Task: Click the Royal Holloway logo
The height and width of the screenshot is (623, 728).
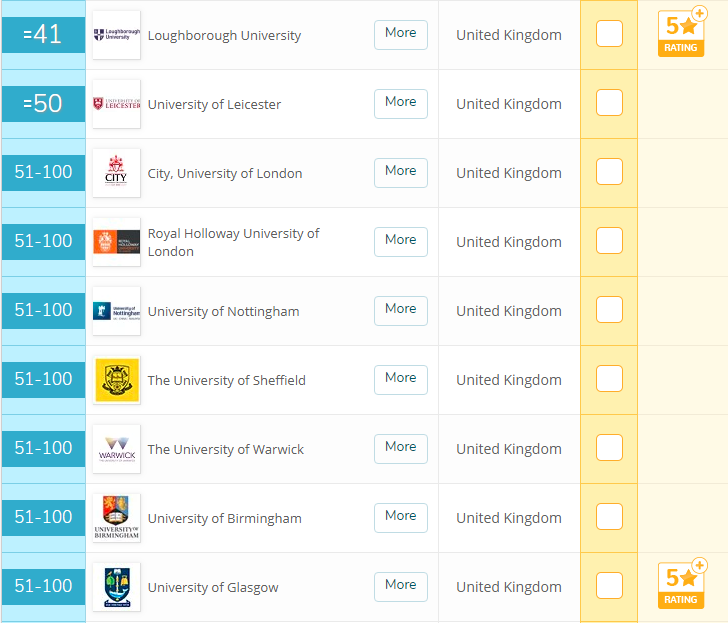Action: click(x=116, y=242)
